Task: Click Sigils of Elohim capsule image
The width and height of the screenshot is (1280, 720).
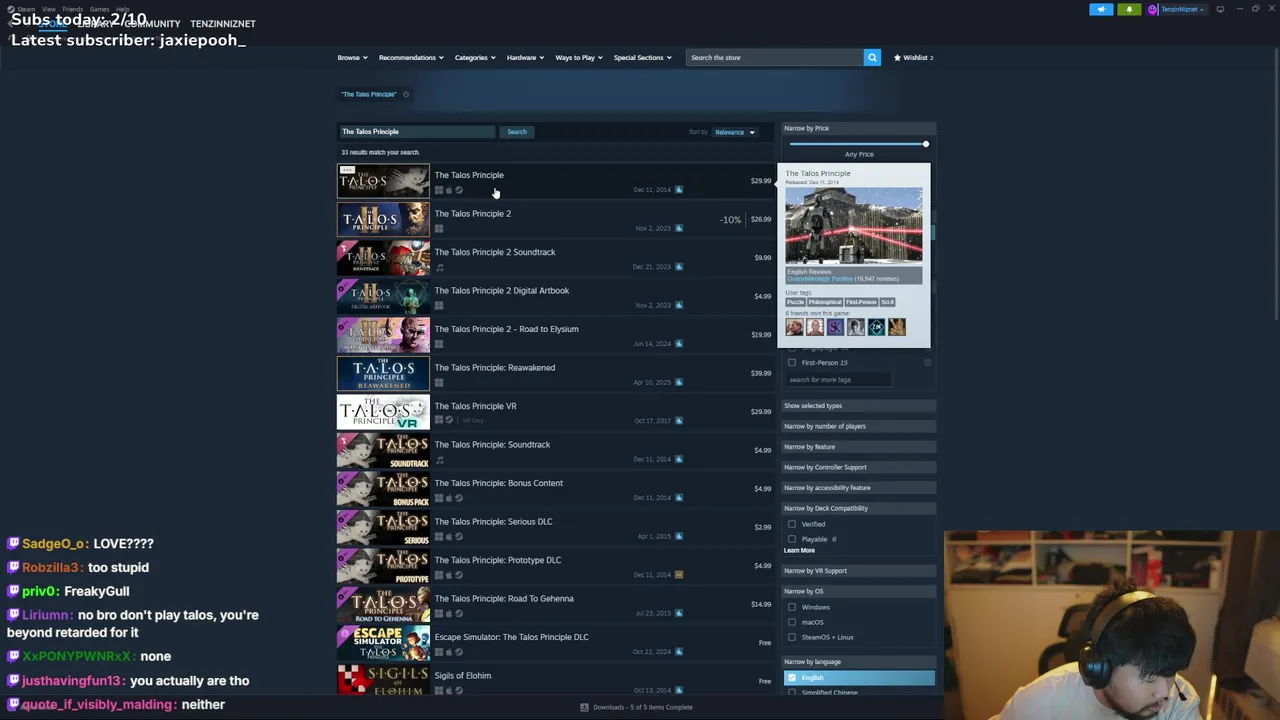Action: (x=383, y=681)
